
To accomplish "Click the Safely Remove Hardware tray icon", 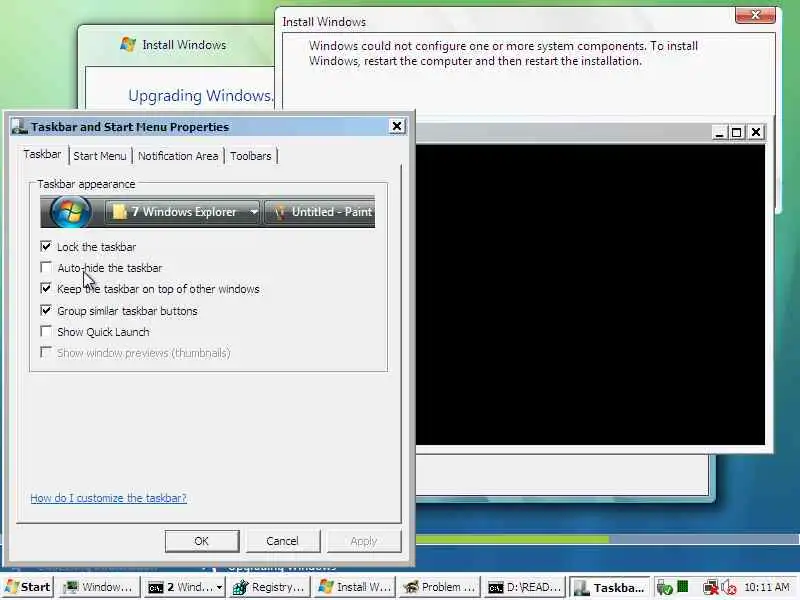I will tap(665, 588).
